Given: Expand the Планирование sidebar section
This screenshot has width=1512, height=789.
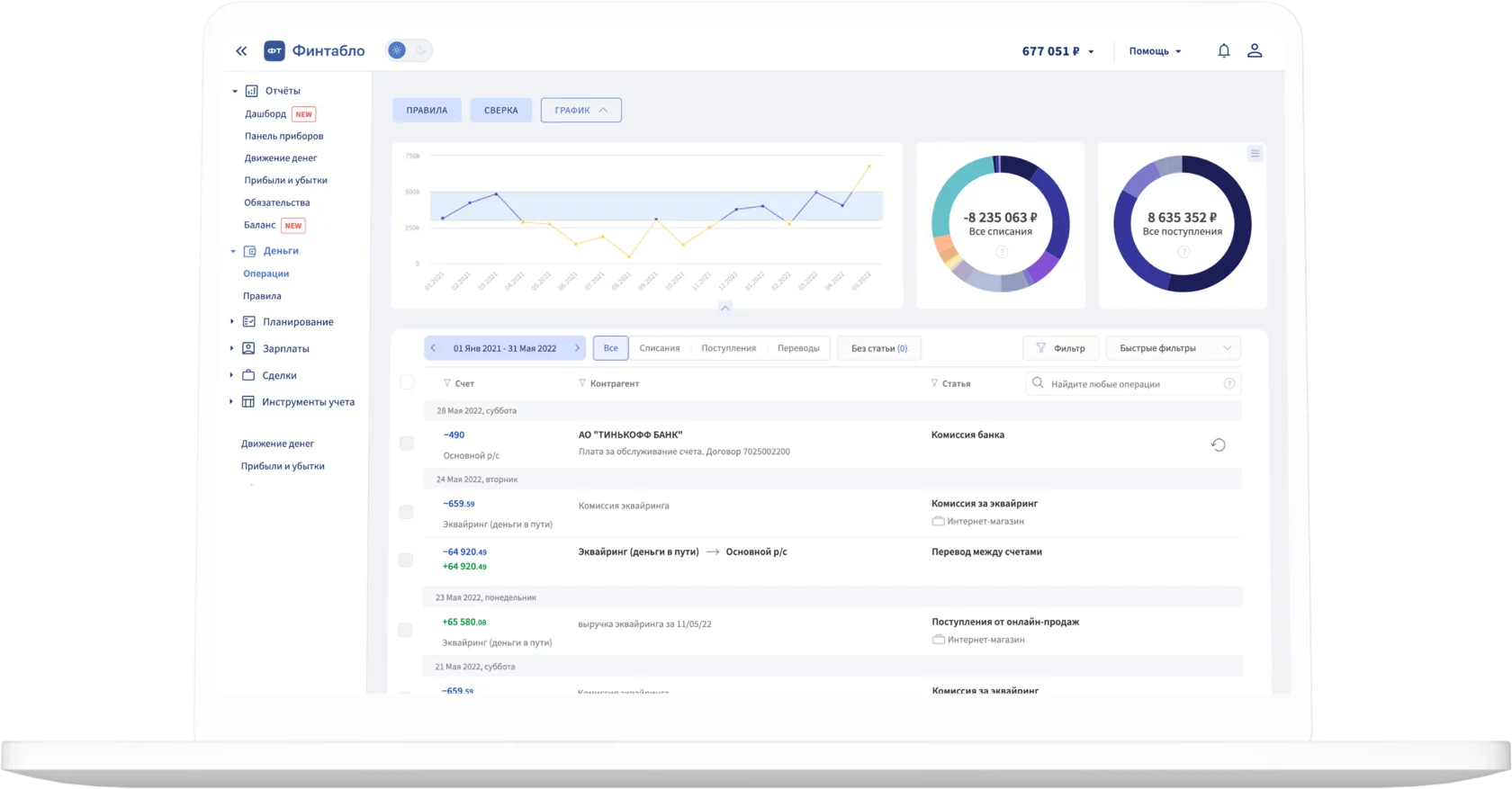Looking at the screenshot, I should point(231,322).
